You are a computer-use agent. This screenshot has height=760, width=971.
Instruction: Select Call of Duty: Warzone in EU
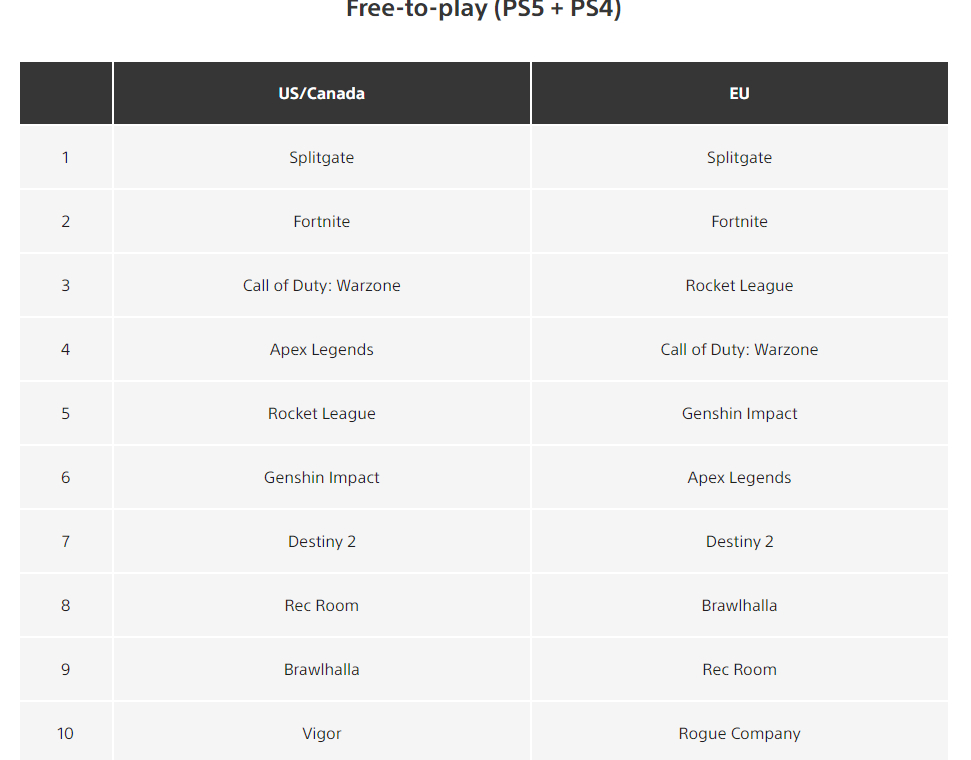(x=739, y=349)
